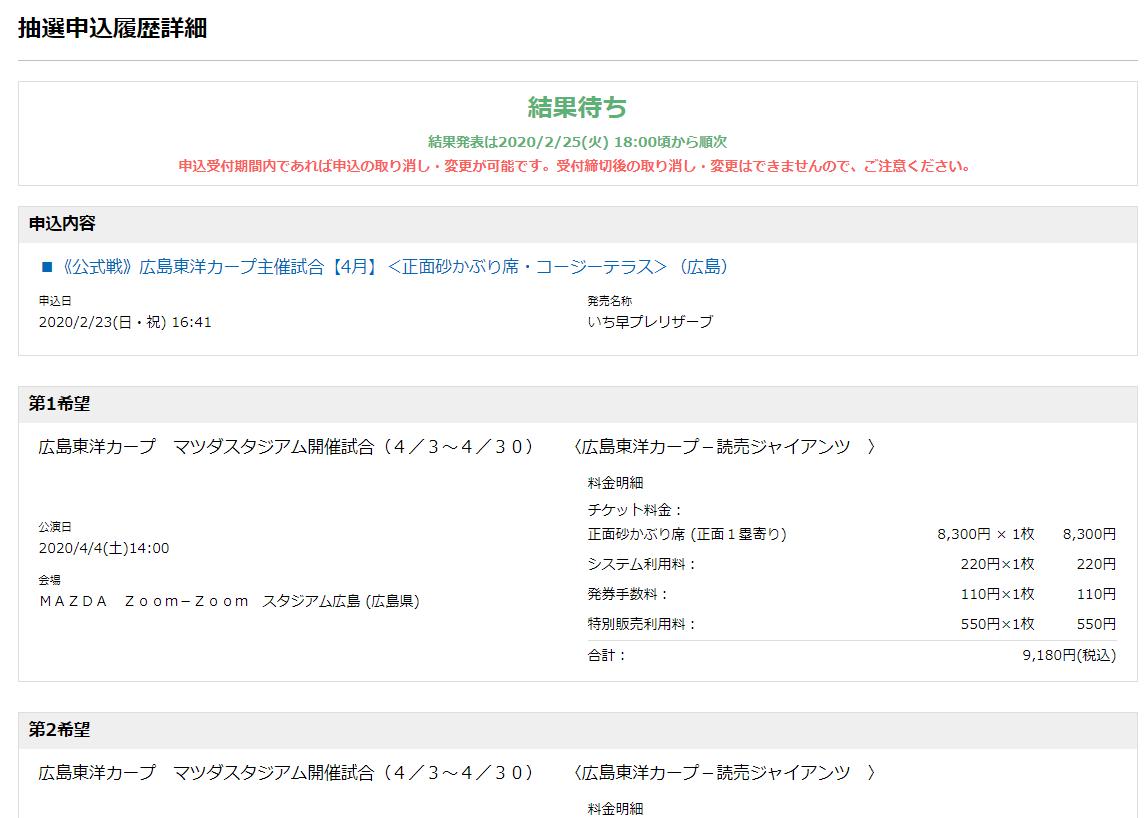Viewport: 1146px width, 818px height.
Task: Select the 抽選申込履歴詳細 page heading
Action: 113,28
